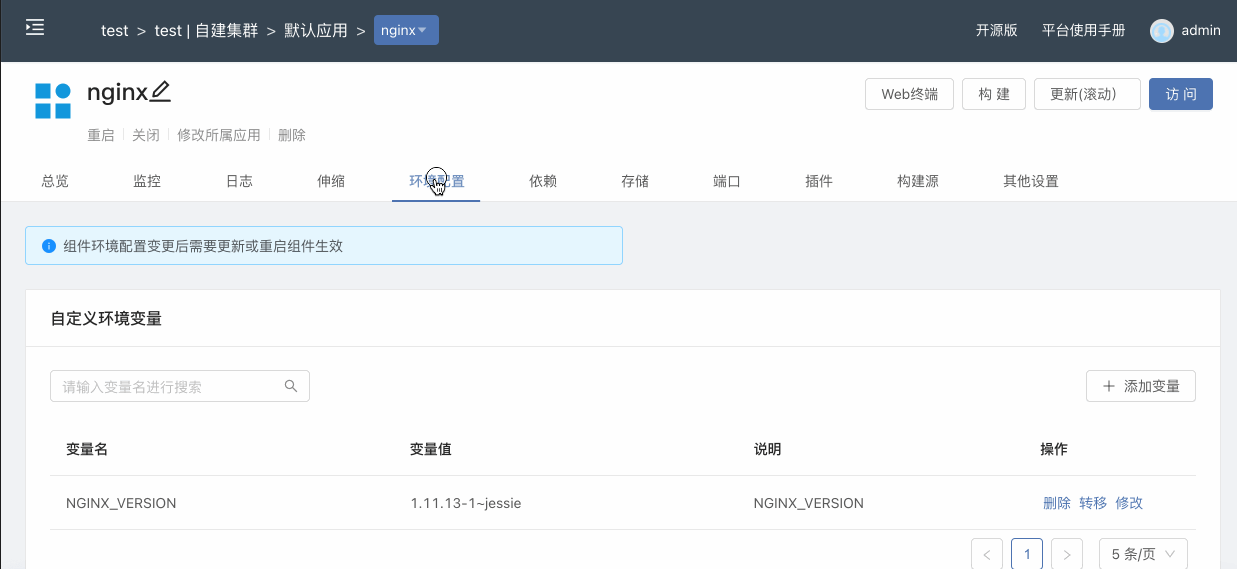Open the 依赖 tab
This screenshot has height=569, width=1237.
(543, 181)
